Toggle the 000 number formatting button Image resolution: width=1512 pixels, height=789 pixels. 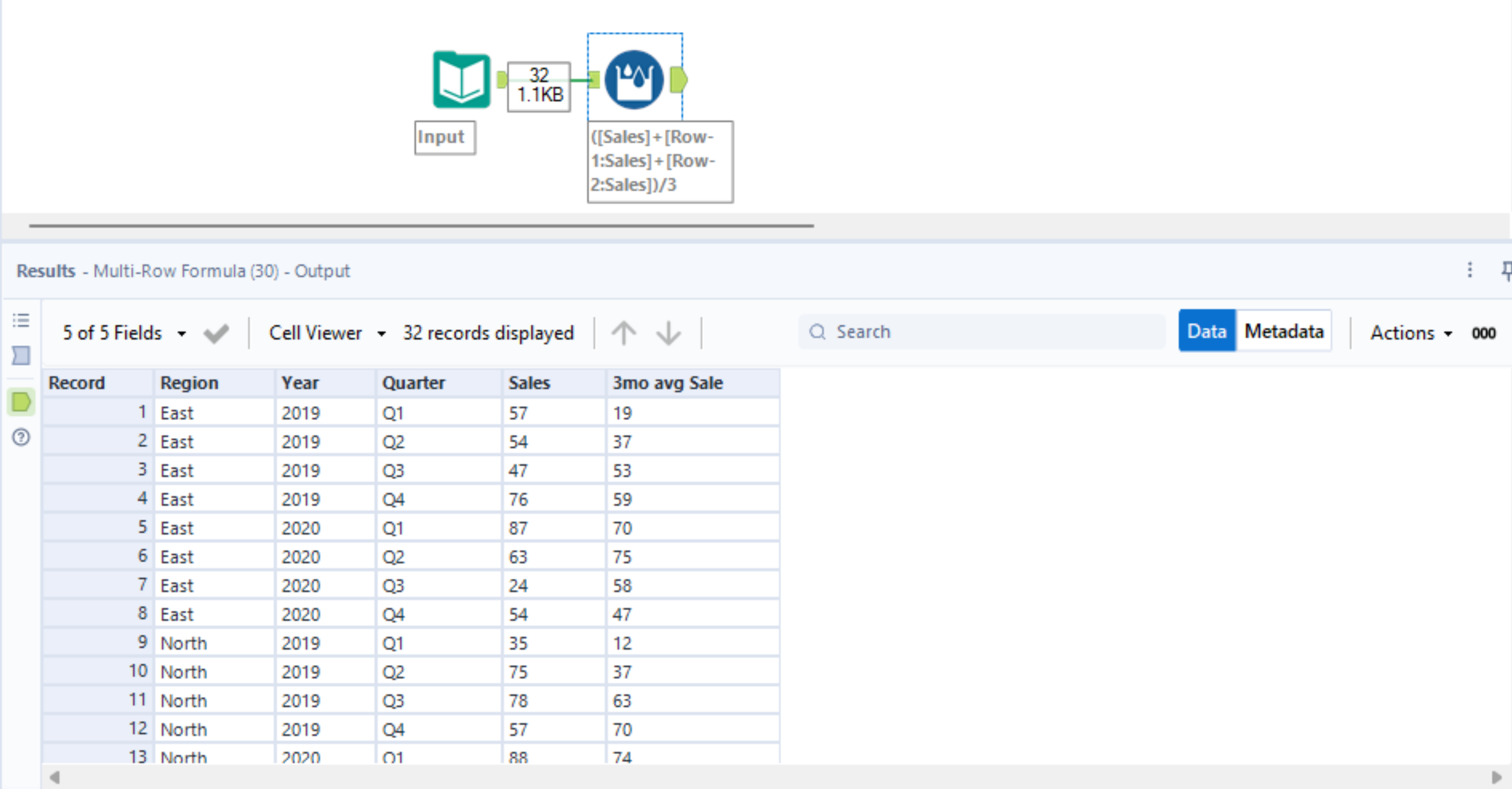[1483, 333]
